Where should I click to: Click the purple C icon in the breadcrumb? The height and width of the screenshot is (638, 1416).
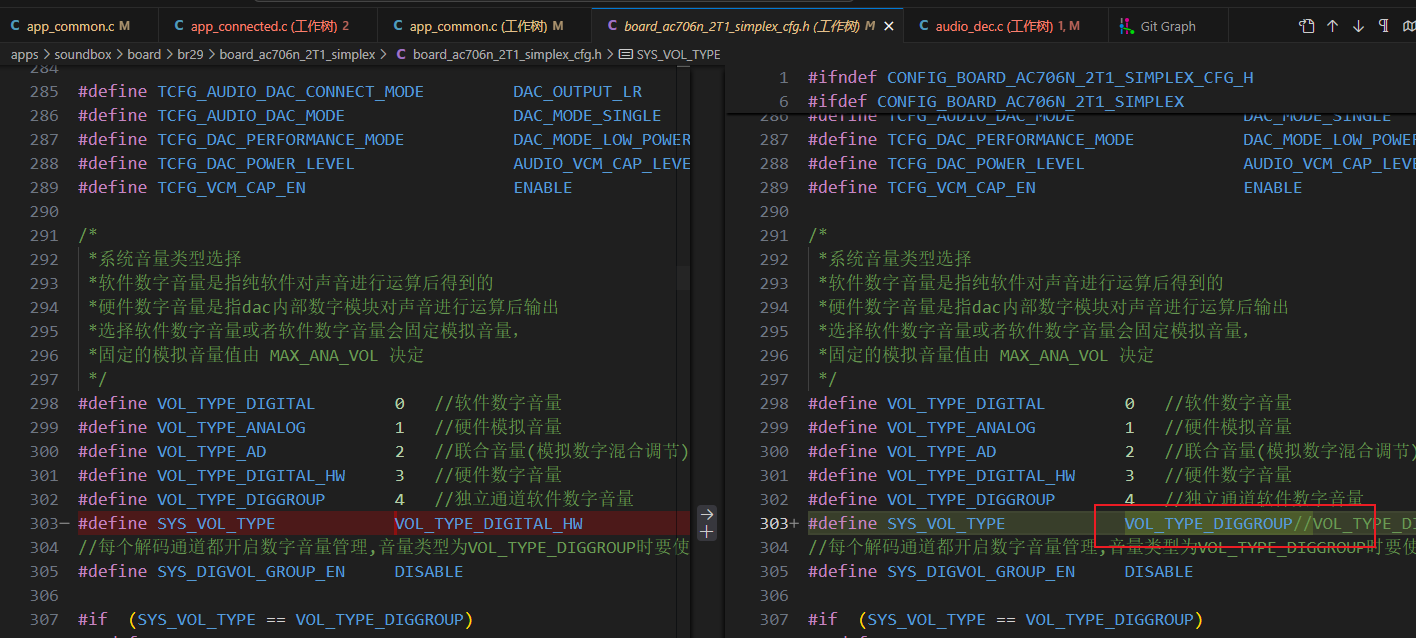pyautogui.click(x=401, y=54)
